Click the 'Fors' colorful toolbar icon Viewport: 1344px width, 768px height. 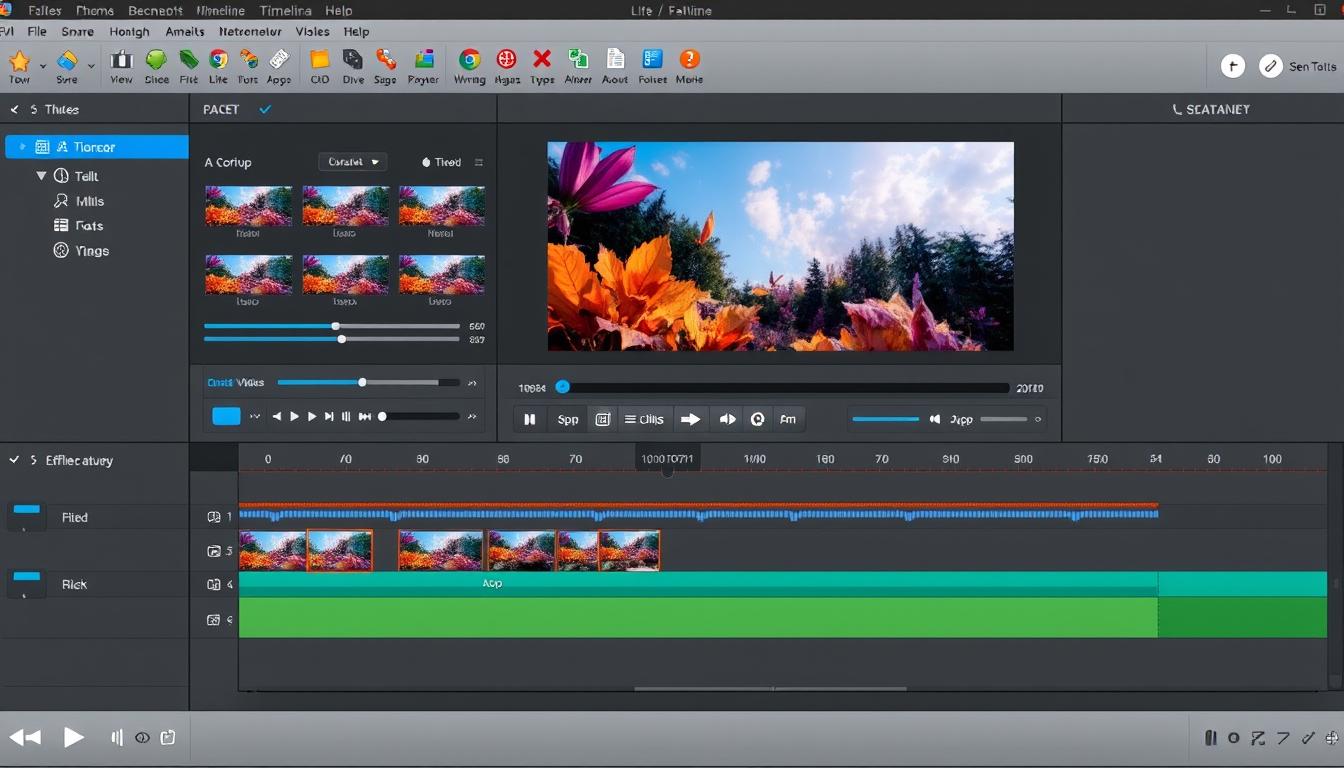click(248, 60)
